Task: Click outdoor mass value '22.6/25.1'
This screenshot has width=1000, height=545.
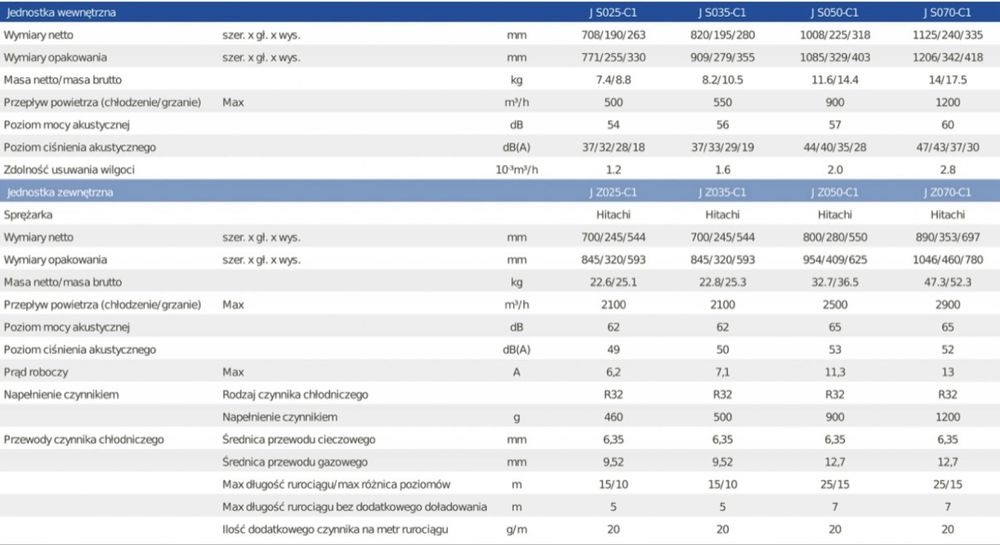Action: (x=613, y=282)
